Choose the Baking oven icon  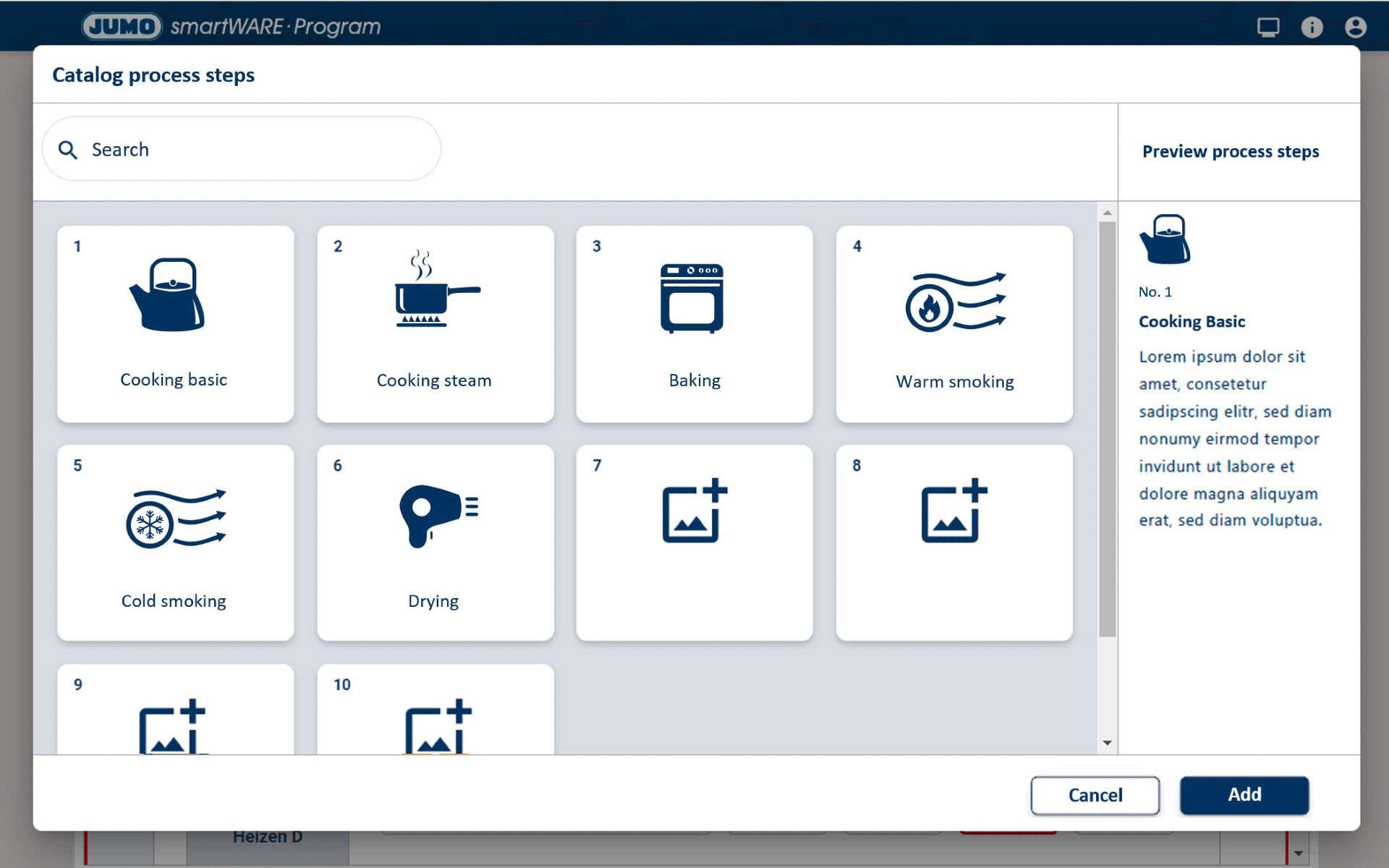pos(692,298)
